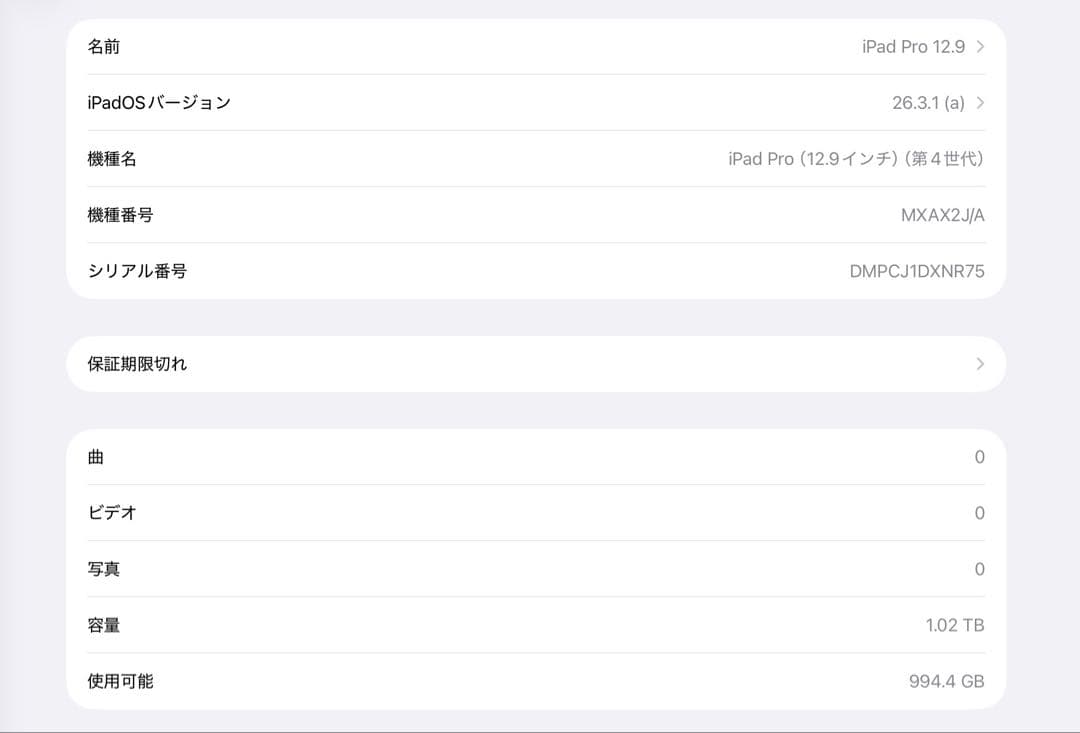This screenshot has width=1080, height=733.
Task: Expand the iPadOSバージョン chevron
Action: (980, 103)
